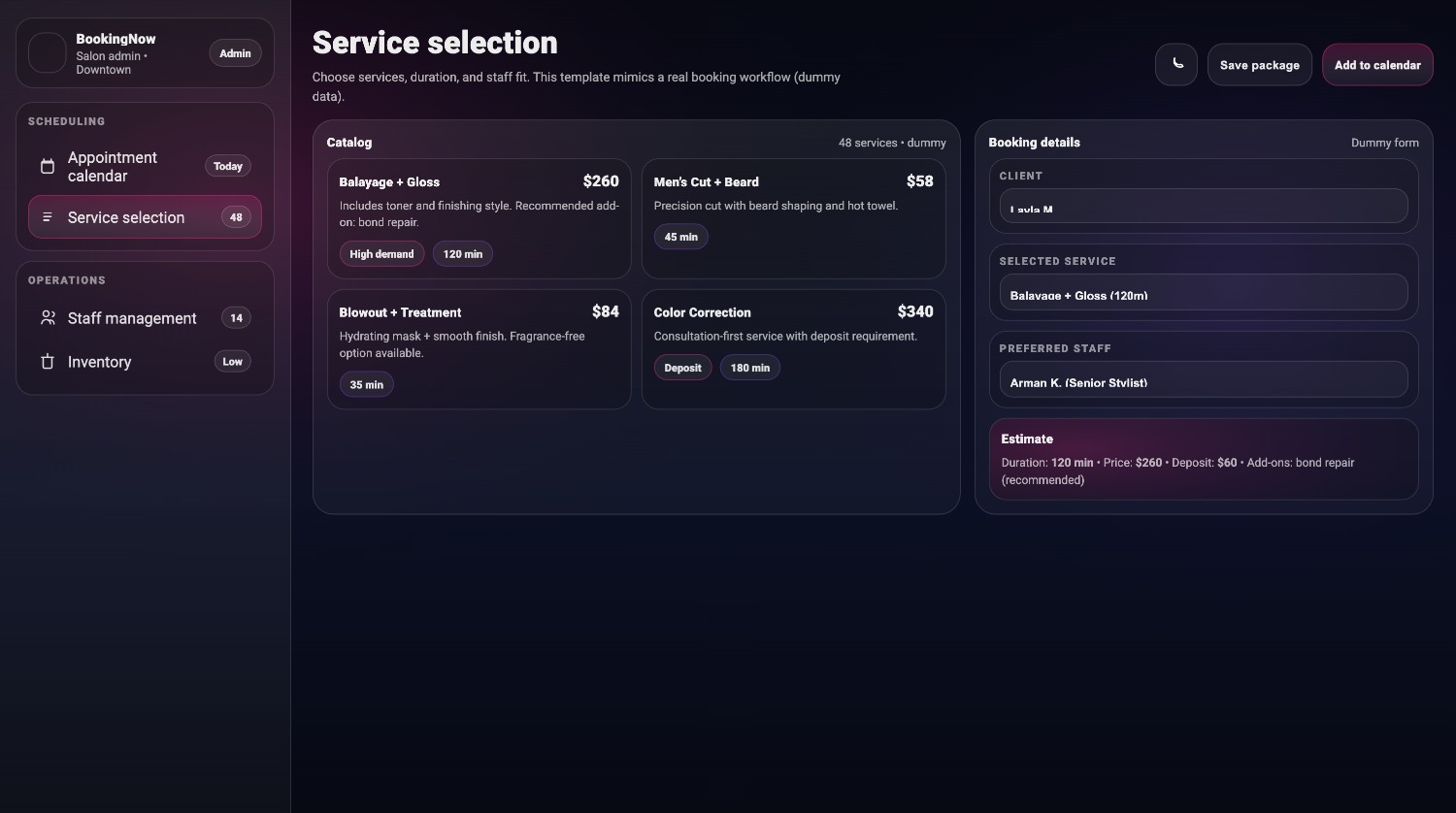Click the Today badge next to Appointment calendar

click(227, 166)
